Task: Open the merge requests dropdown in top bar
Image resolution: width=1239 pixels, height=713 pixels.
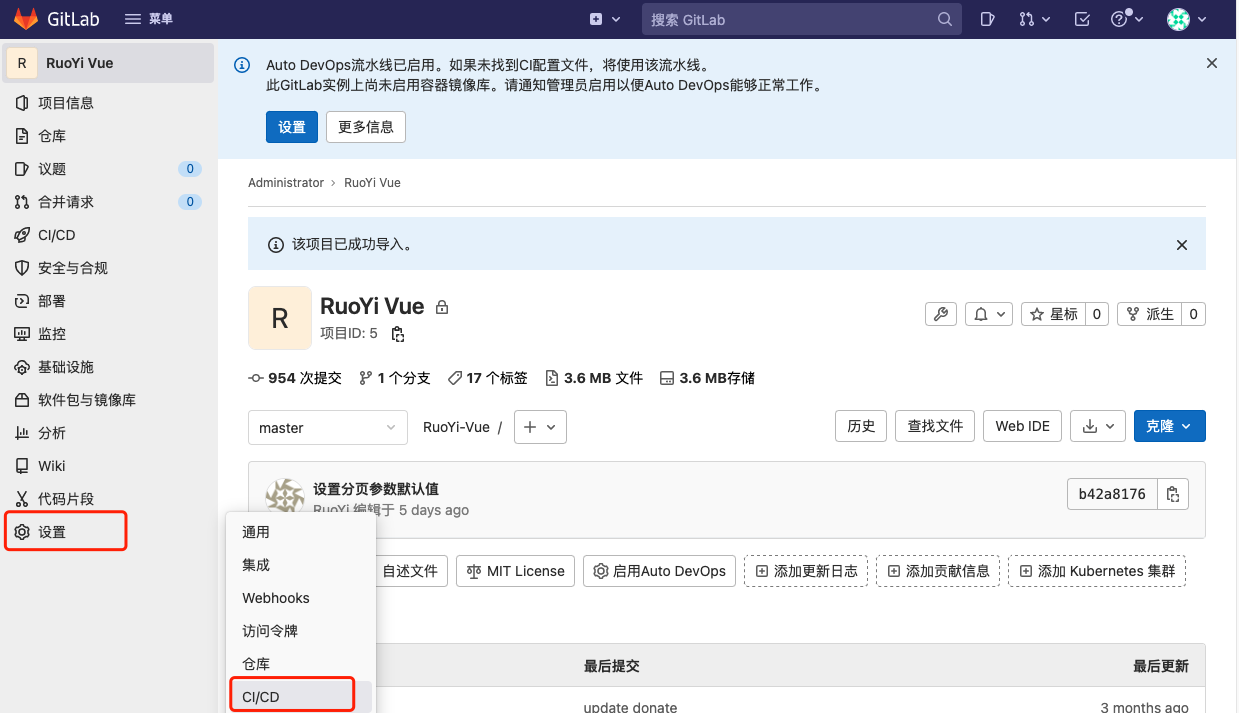Action: (x=1035, y=19)
